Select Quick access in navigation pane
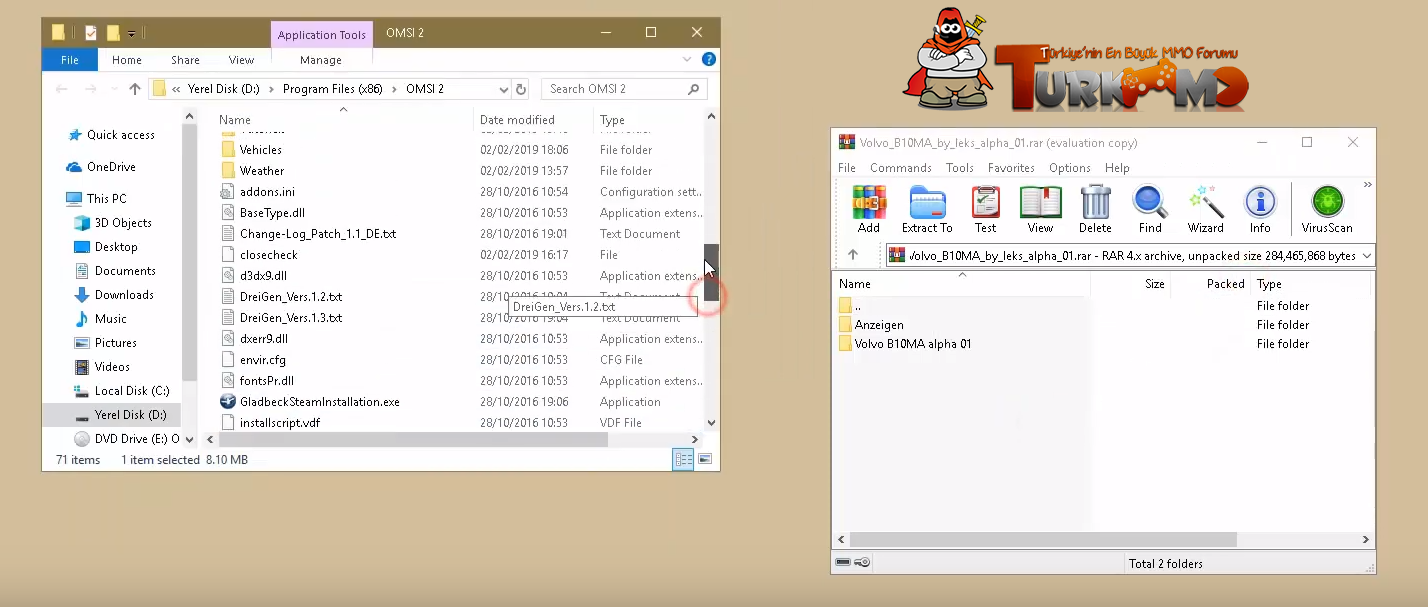1428x607 pixels. pyautogui.click(x=120, y=135)
